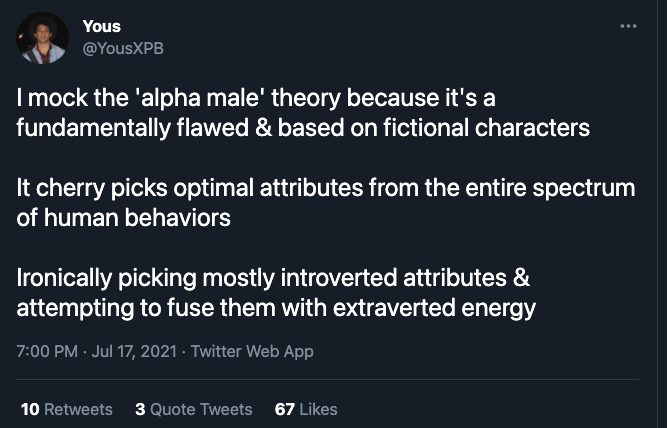The height and width of the screenshot is (428, 667).
Task: Click the number 10 retweet count
Action: (x=30, y=409)
